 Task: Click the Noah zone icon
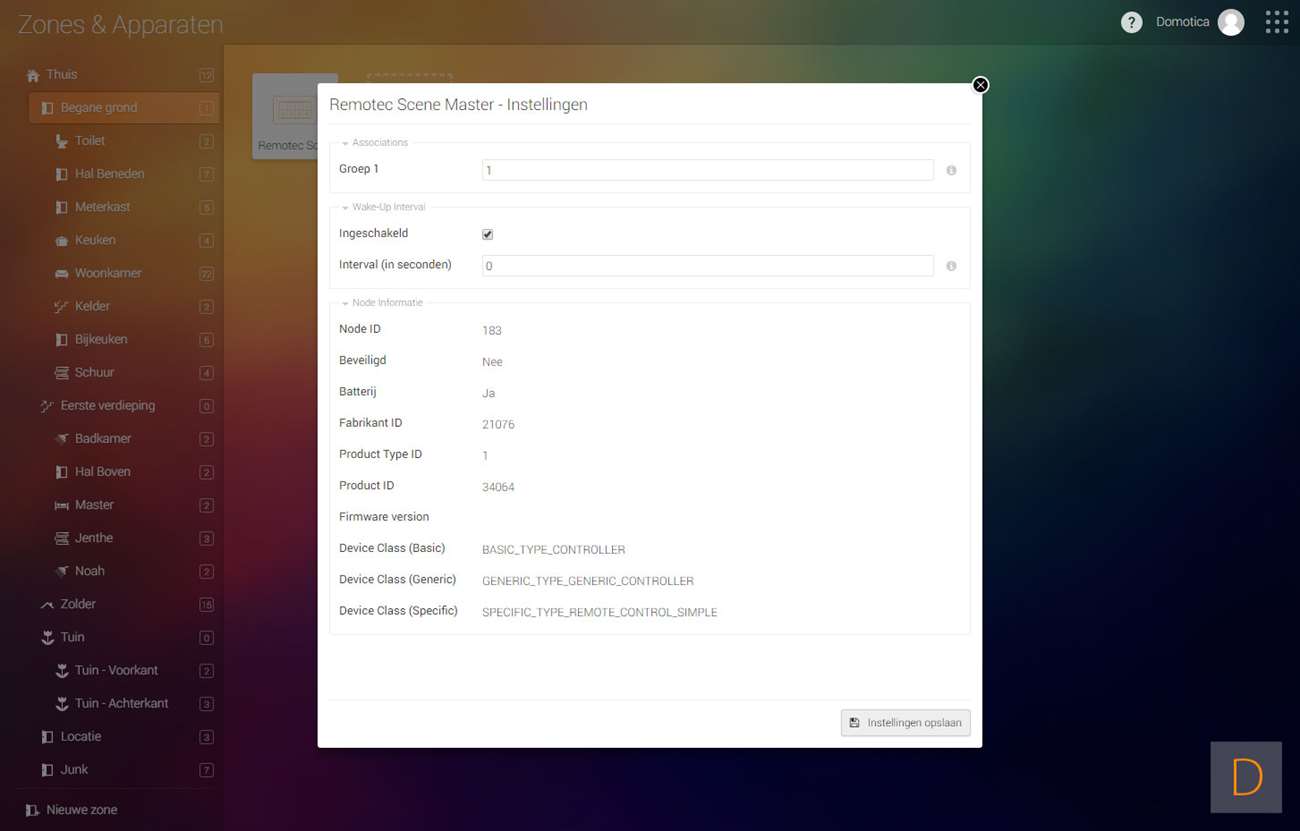[62, 571]
